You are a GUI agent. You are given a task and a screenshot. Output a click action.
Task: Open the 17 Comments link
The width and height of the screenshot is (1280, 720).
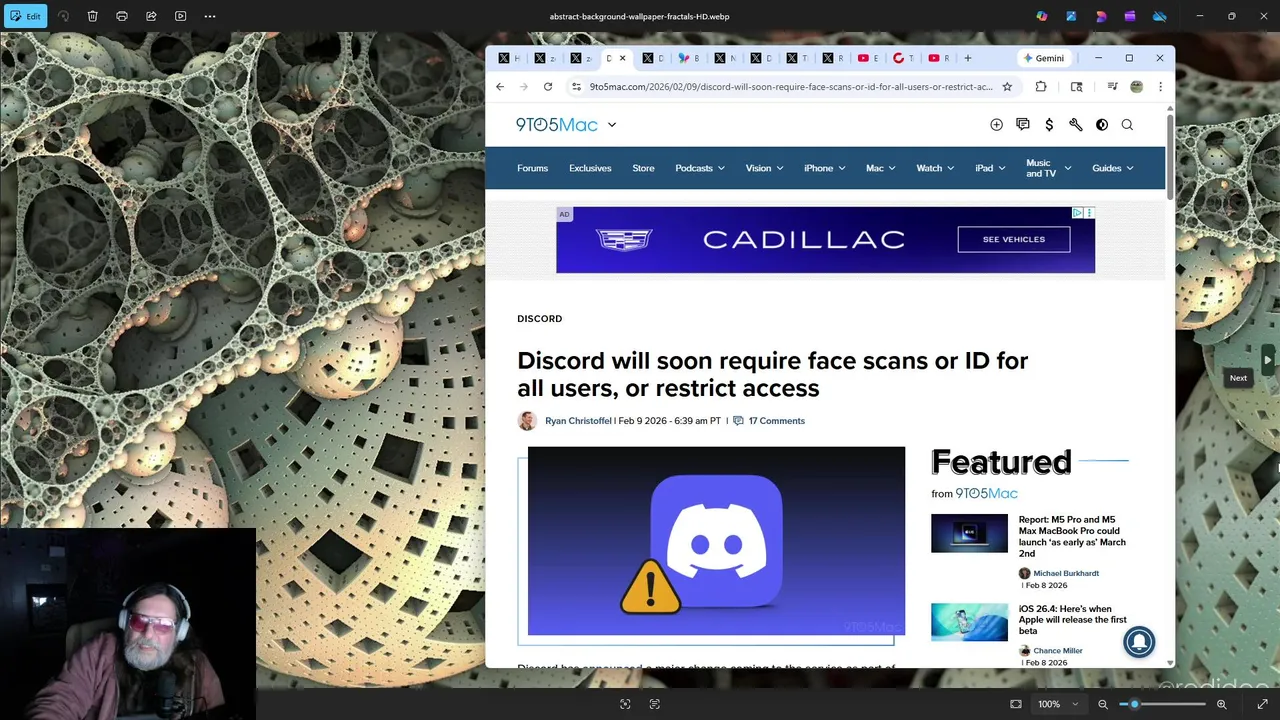click(x=776, y=421)
